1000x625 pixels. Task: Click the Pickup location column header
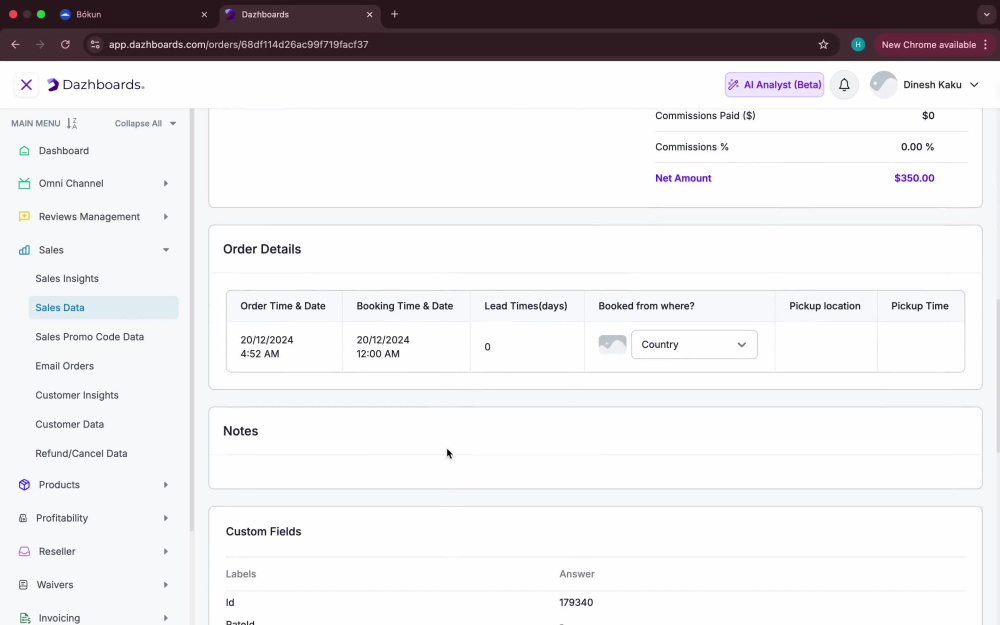(x=825, y=306)
